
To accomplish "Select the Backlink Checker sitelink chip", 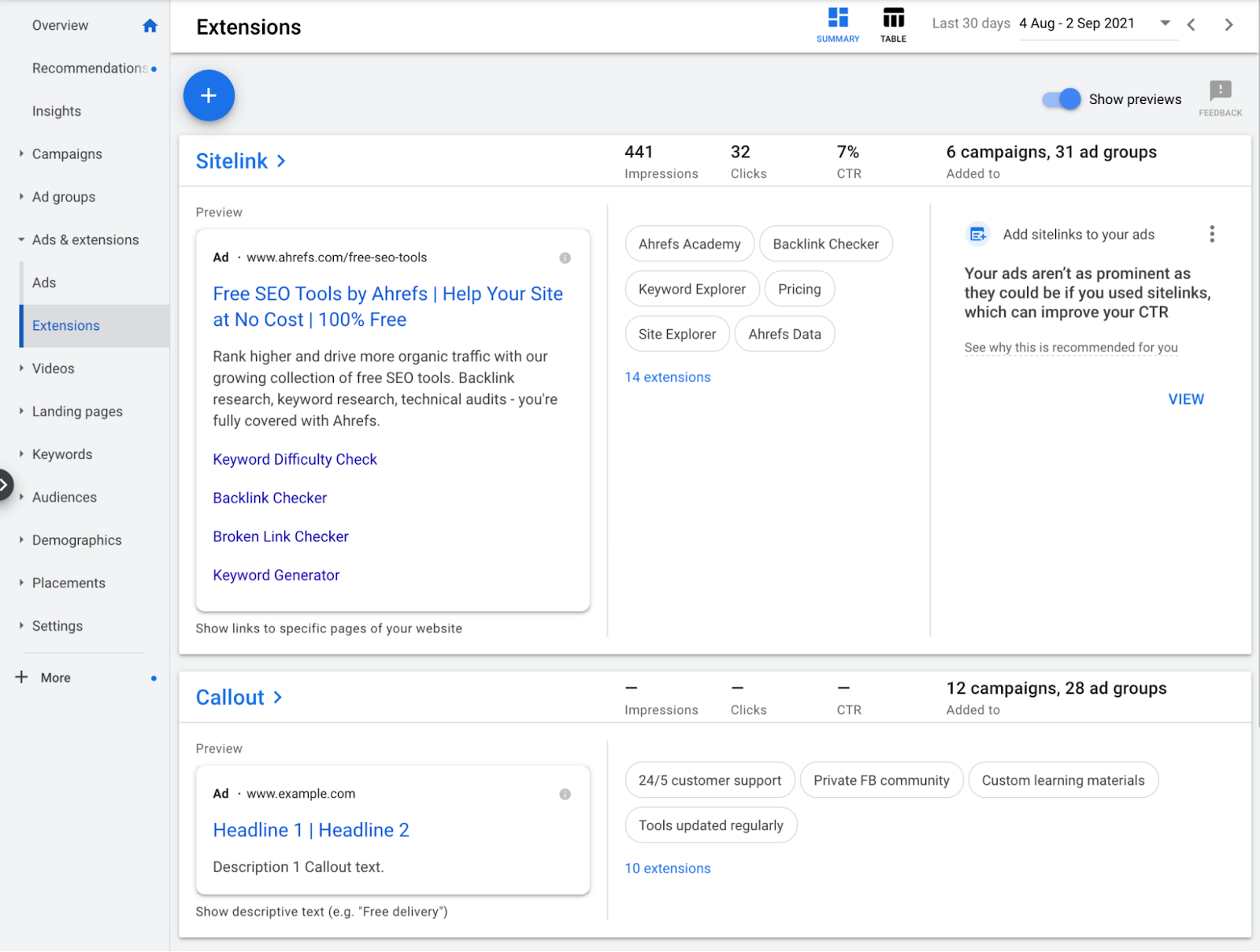I will pos(825,244).
